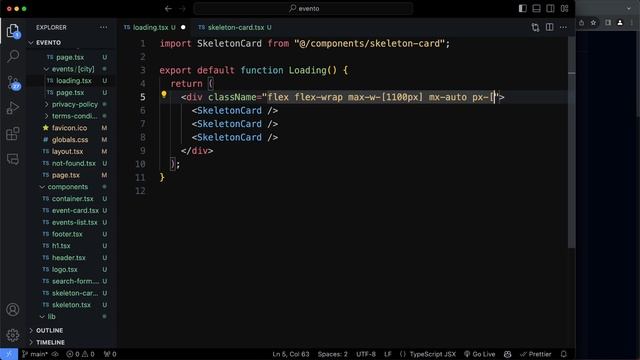Open editor more actions ellipsis
Viewport: 640px width, 360px height.
point(563,27)
